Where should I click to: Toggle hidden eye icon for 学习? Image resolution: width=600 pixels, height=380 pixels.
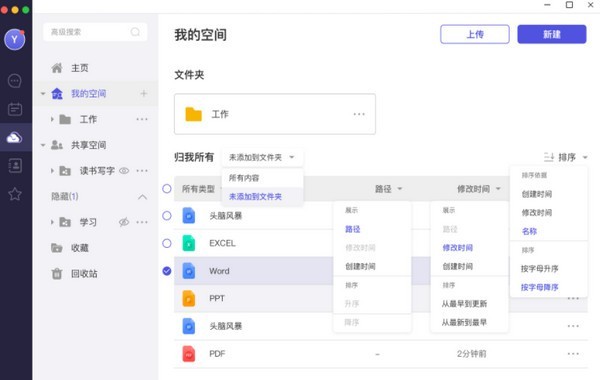pyautogui.click(x=124, y=222)
